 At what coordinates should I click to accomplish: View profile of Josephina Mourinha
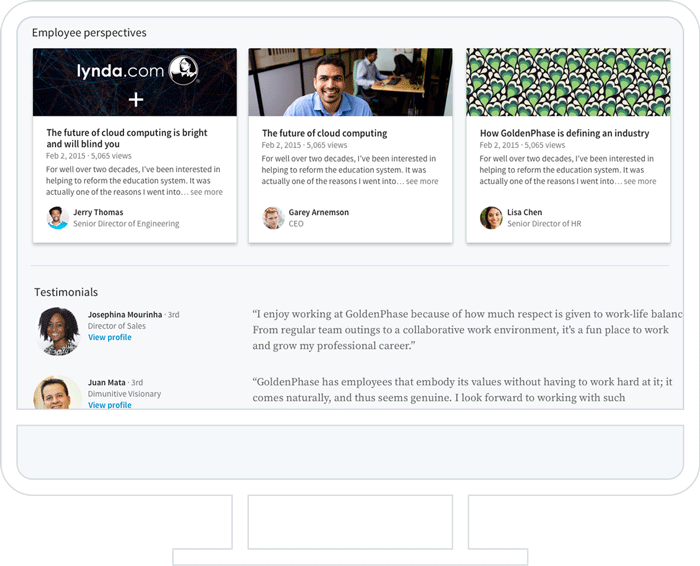pyautogui.click(x=110, y=337)
